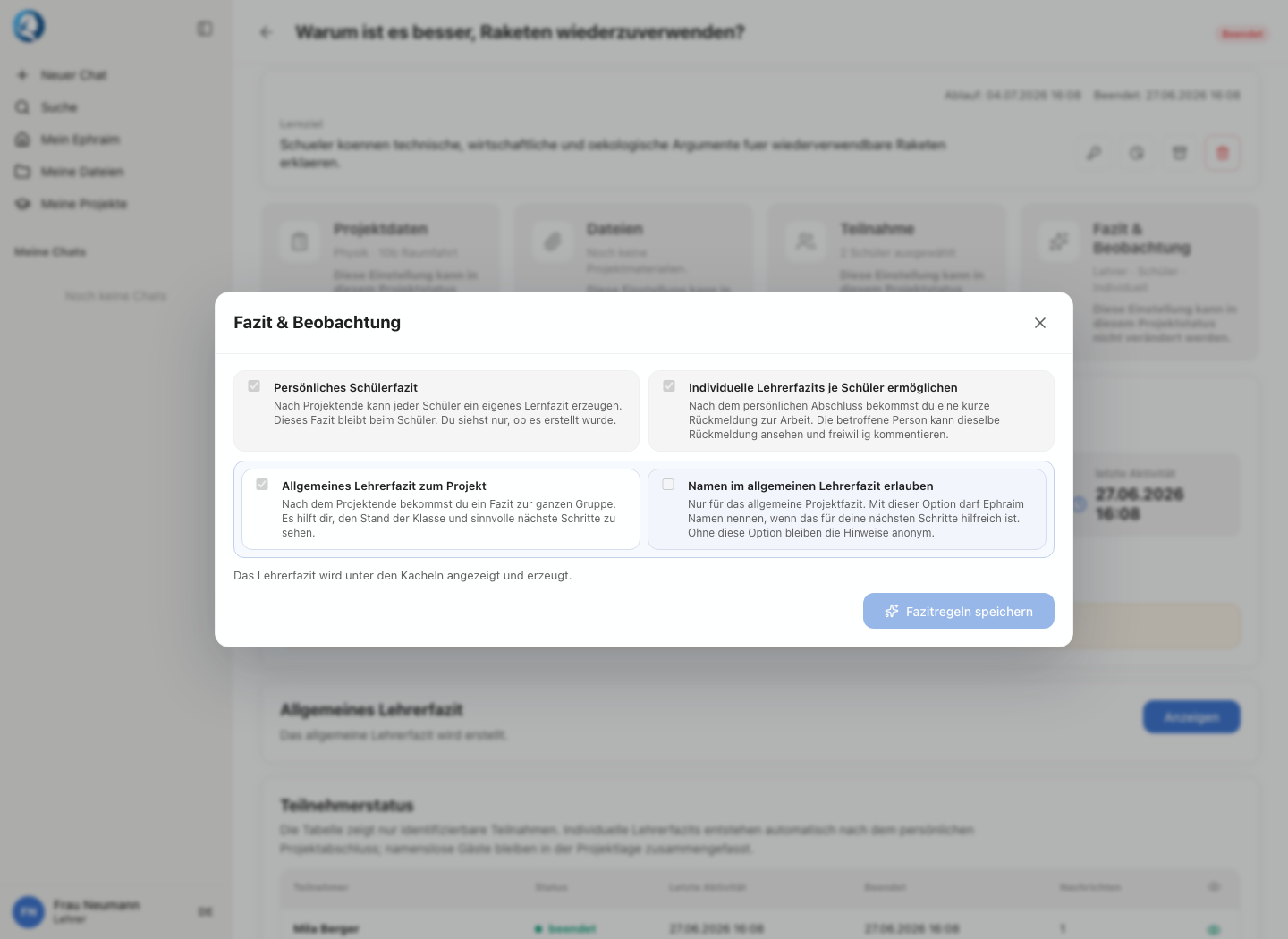
Task: Enable Namen im allgemeinen Lehrerfazit erlauben
Action: [668, 485]
